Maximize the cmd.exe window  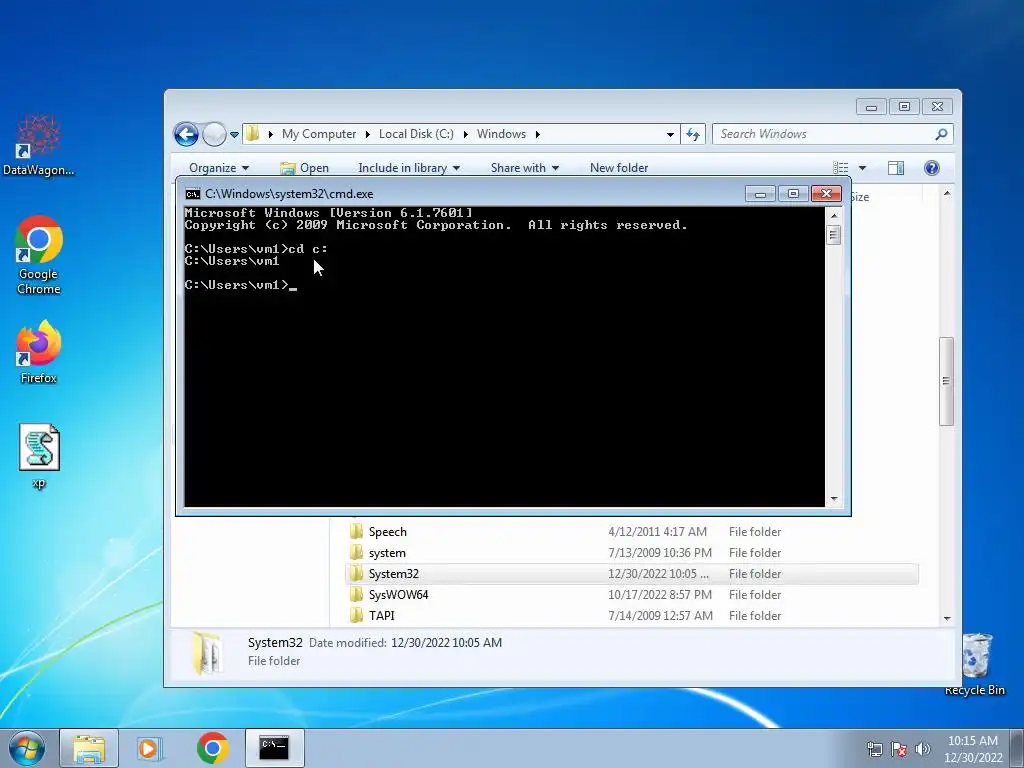pos(793,194)
